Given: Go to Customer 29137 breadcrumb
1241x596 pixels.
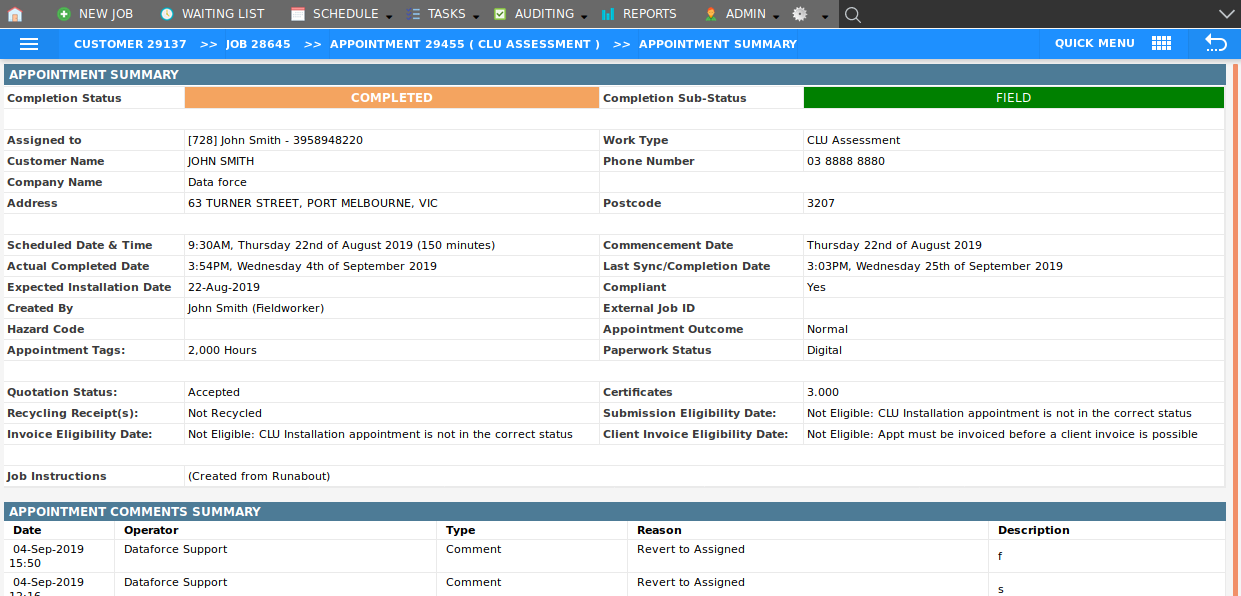Looking at the screenshot, I should (130, 44).
